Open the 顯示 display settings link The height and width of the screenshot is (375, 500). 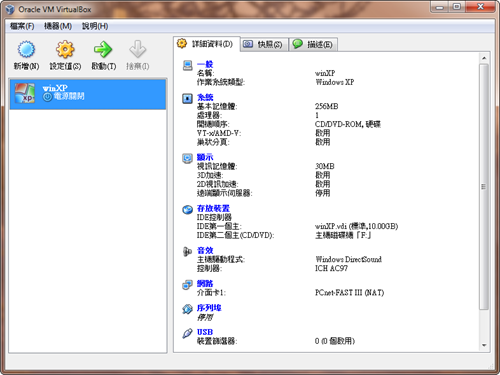pos(205,157)
